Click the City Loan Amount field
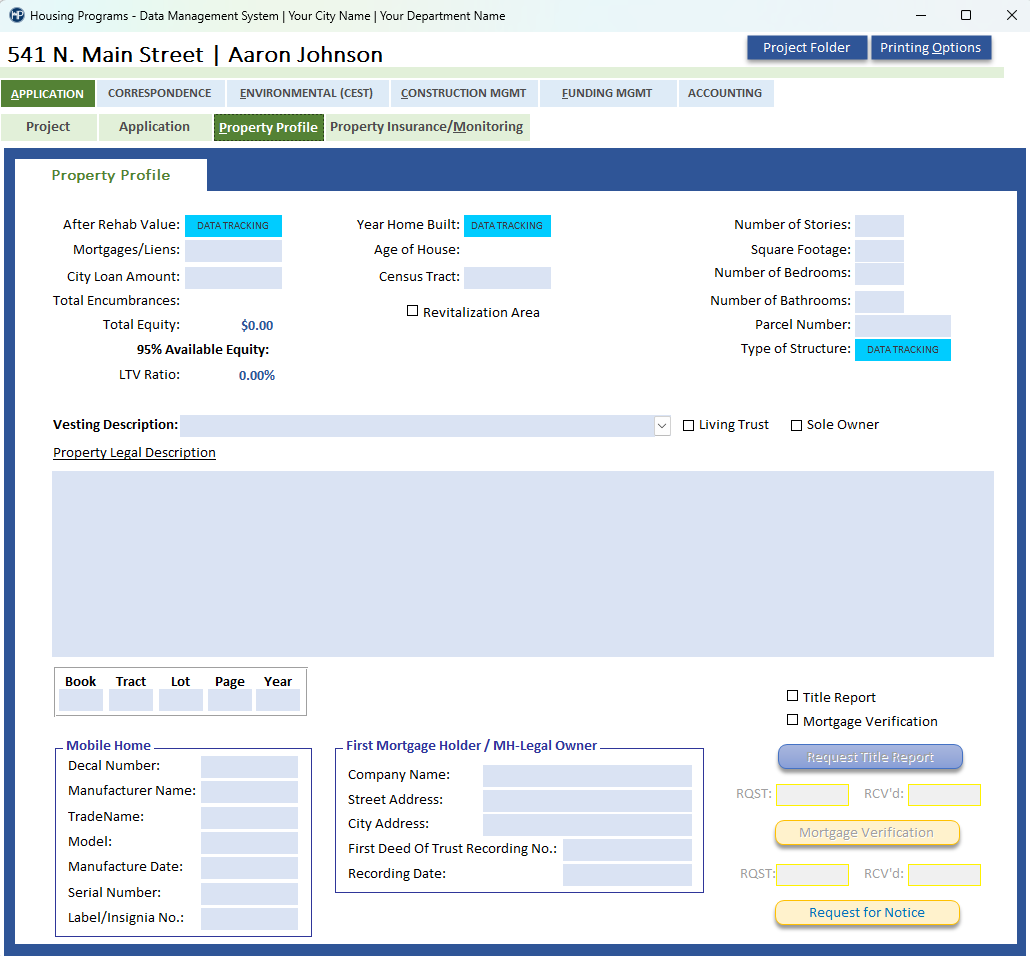The width and height of the screenshot is (1030, 956). (x=233, y=277)
